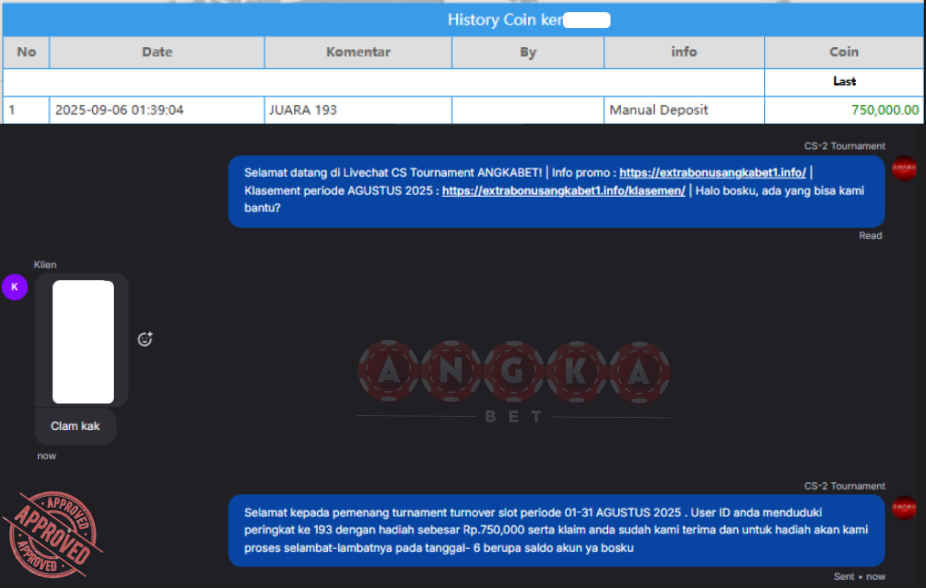The height and width of the screenshot is (588, 926).
Task: Click the Komentar column header
Action: click(358, 52)
